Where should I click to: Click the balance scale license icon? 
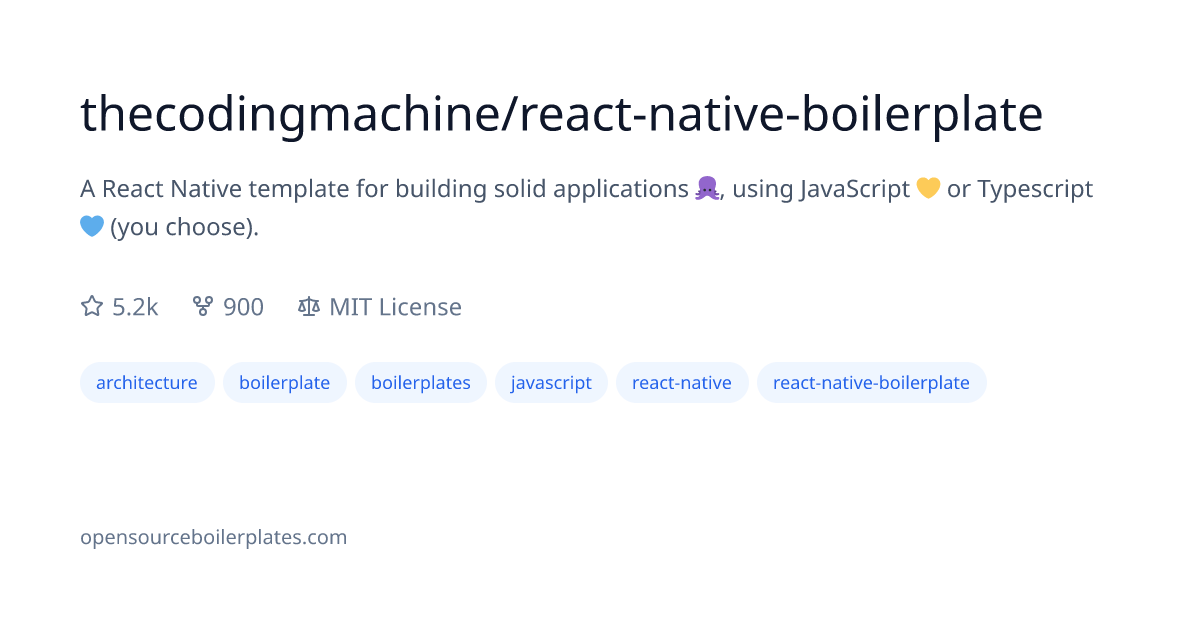click(309, 307)
